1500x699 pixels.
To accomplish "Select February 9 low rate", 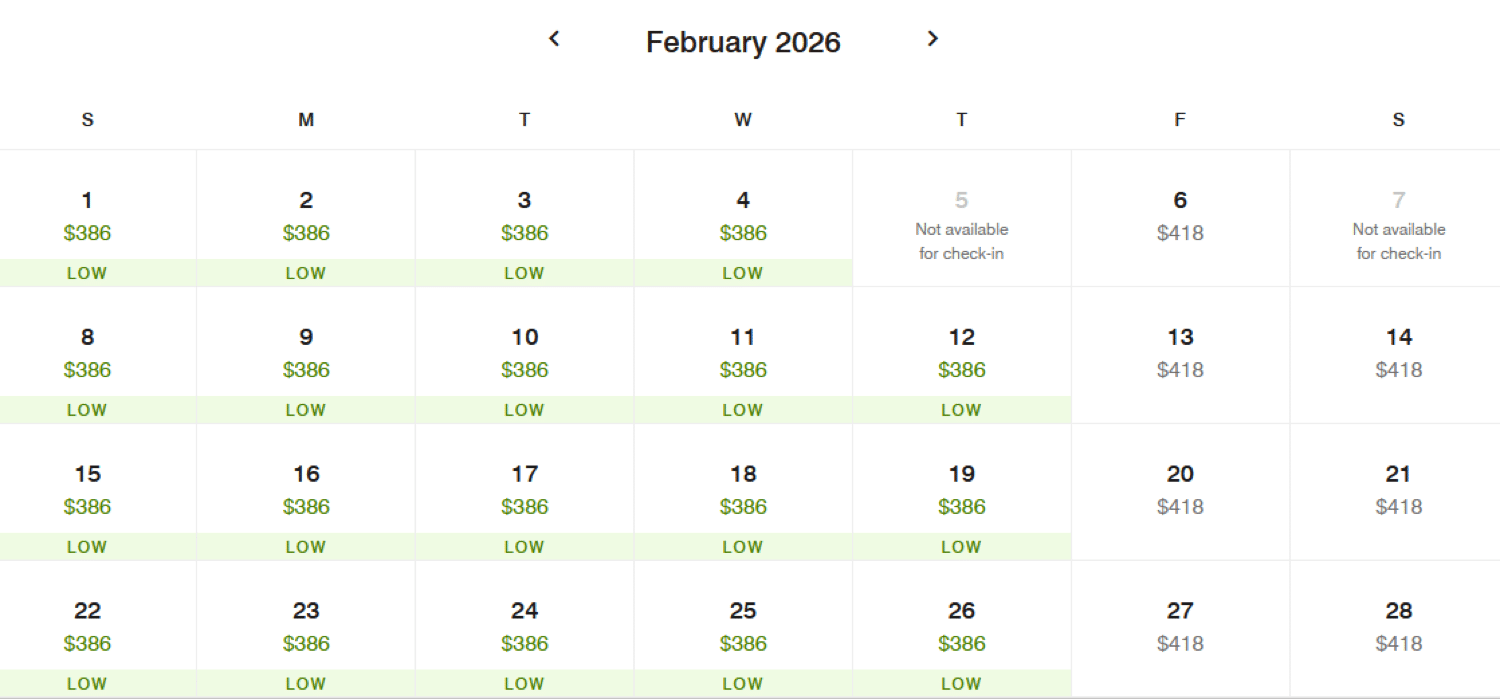I will [306, 355].
